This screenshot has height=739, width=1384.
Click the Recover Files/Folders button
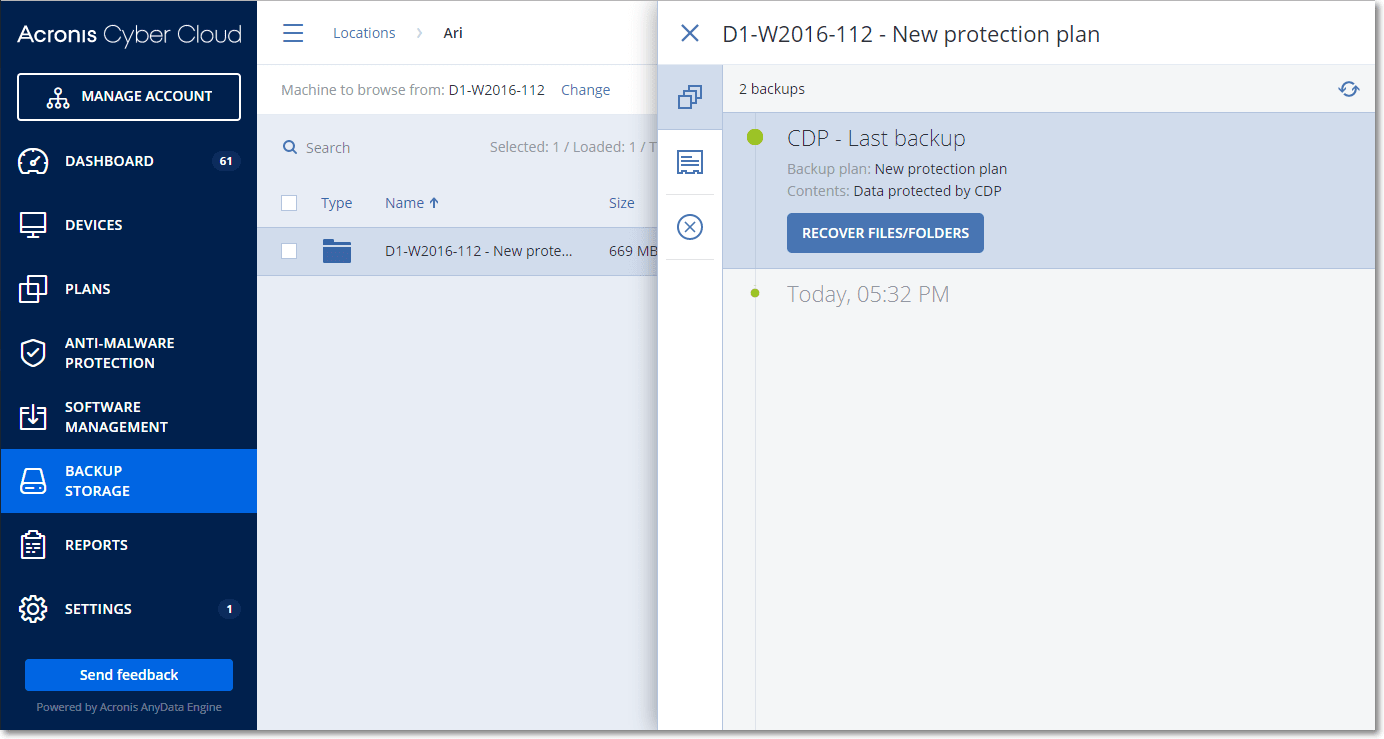click(884, 232)
